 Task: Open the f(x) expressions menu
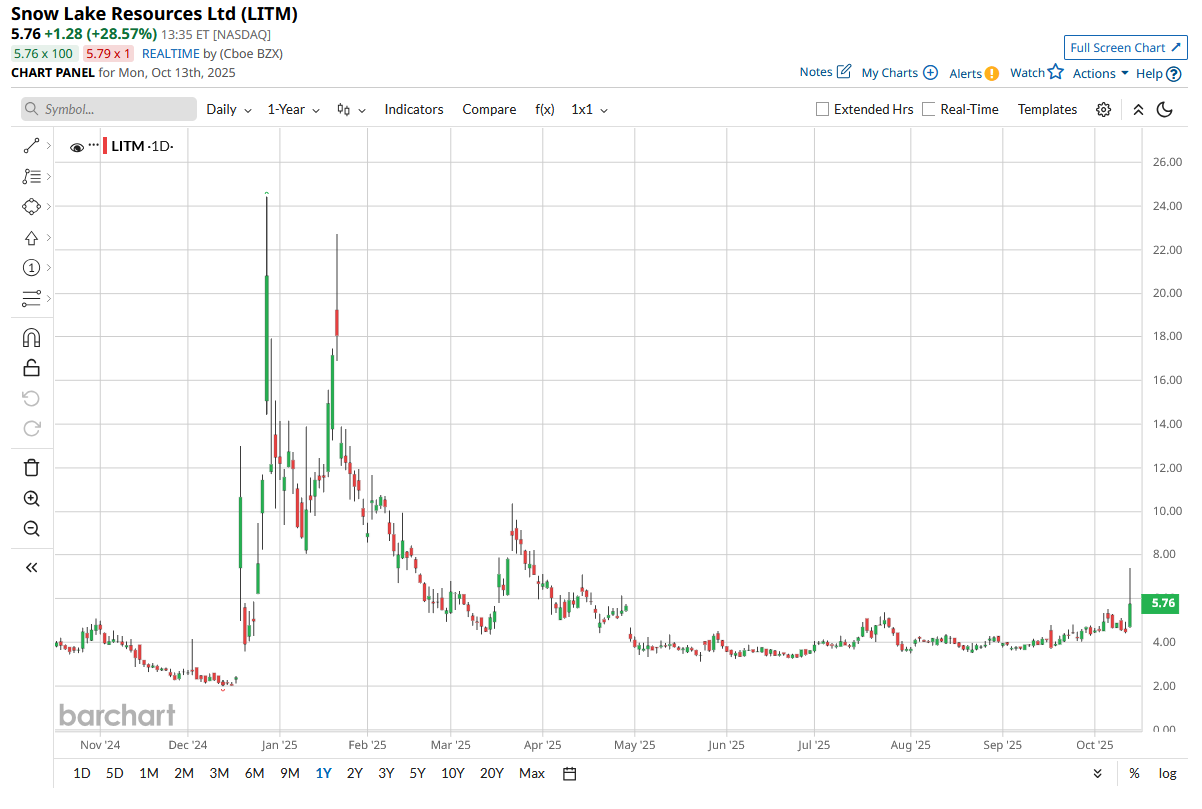[x=545, y=109]
